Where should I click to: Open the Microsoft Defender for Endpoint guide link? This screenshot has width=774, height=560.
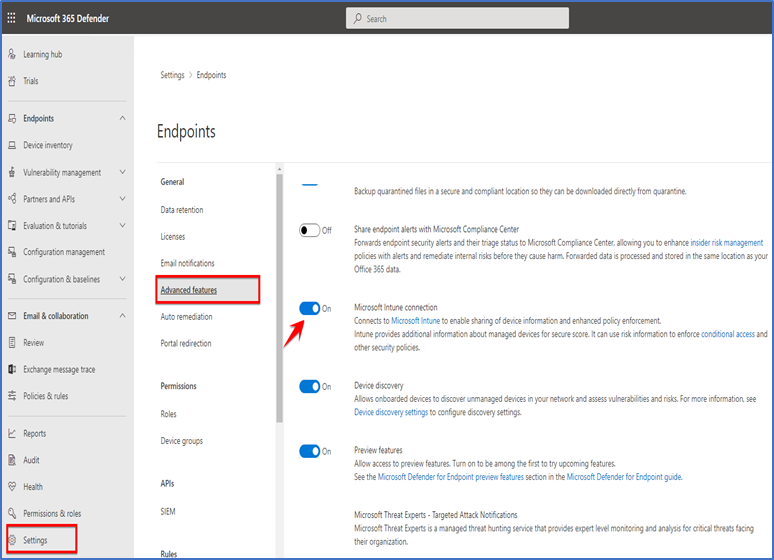[x=624, y=477]
